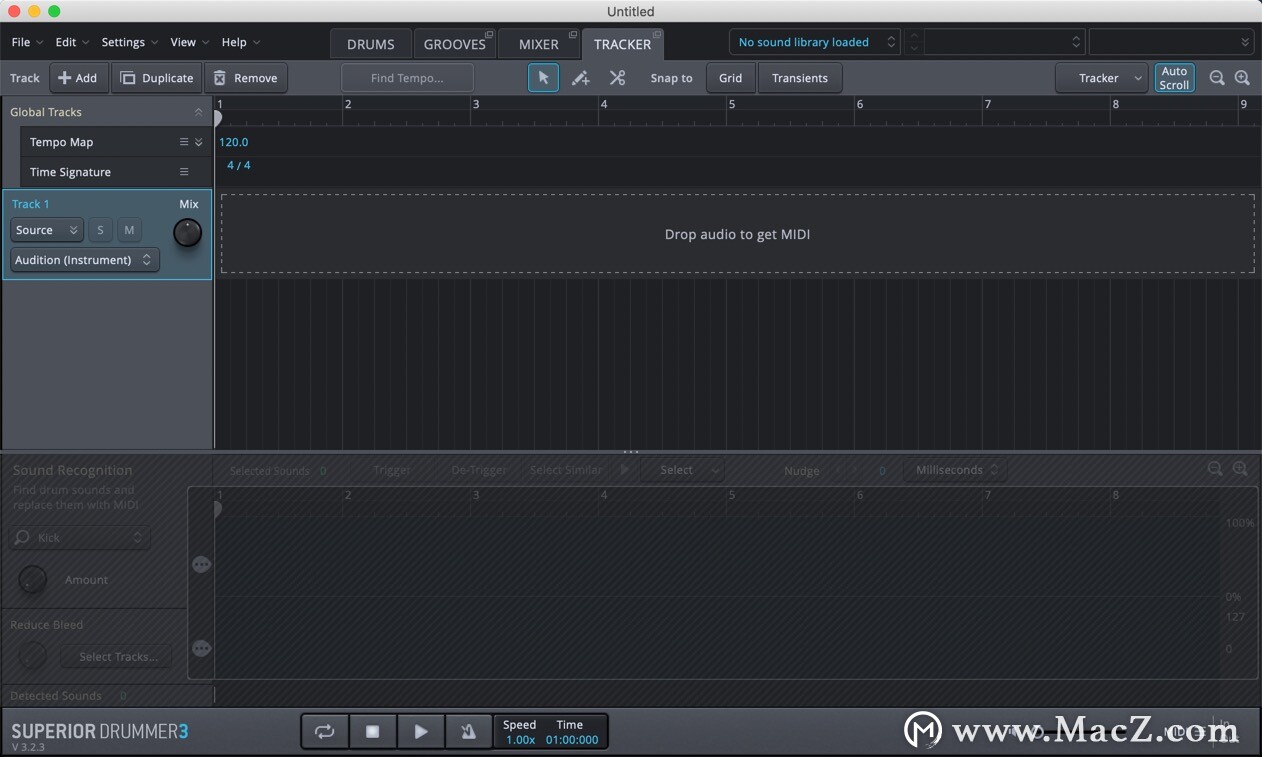Open the Settings menu
This screenshot has height=757, width=1262.
(x=130, y=42)
